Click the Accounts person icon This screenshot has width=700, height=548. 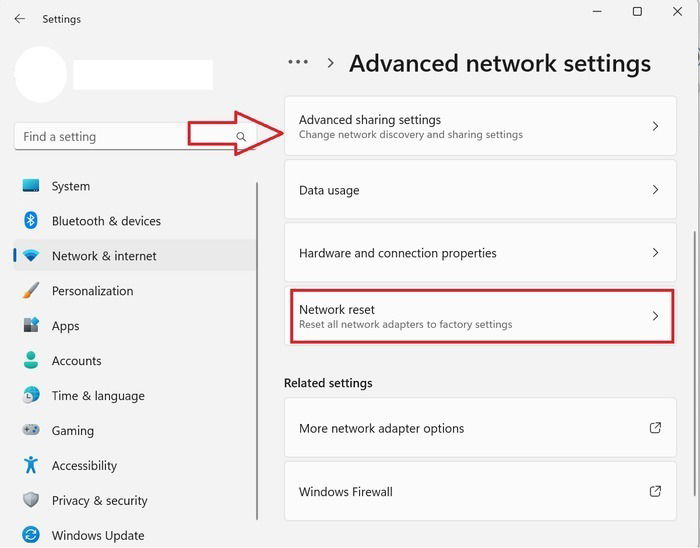(x=31, y=360)
